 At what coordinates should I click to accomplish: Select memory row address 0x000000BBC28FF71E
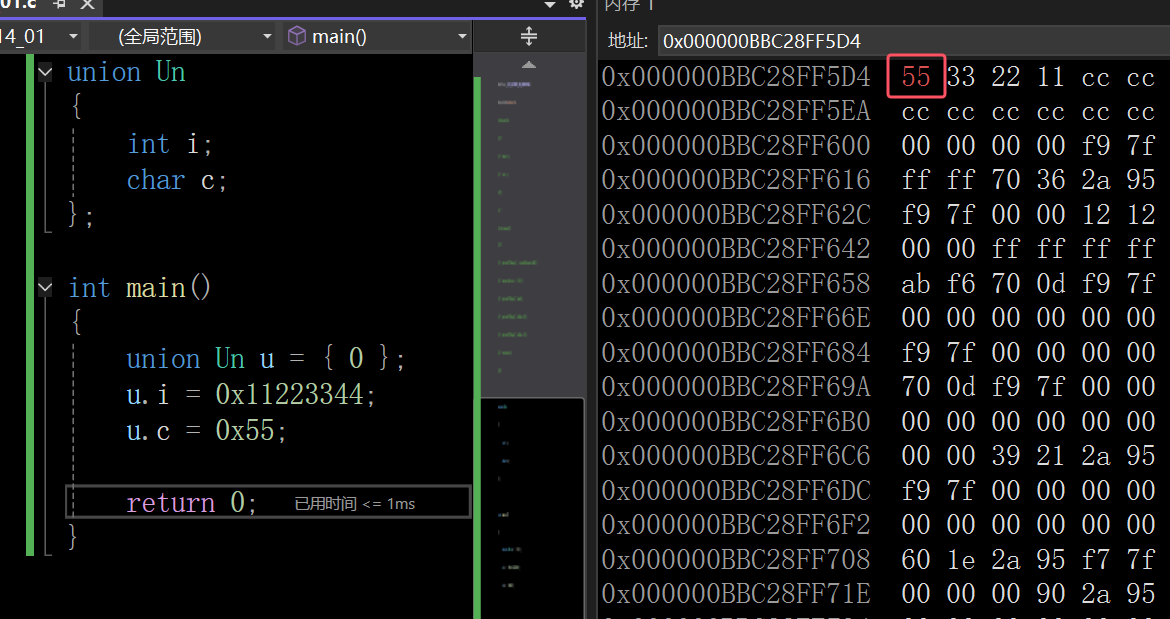(x=736, y=594)
